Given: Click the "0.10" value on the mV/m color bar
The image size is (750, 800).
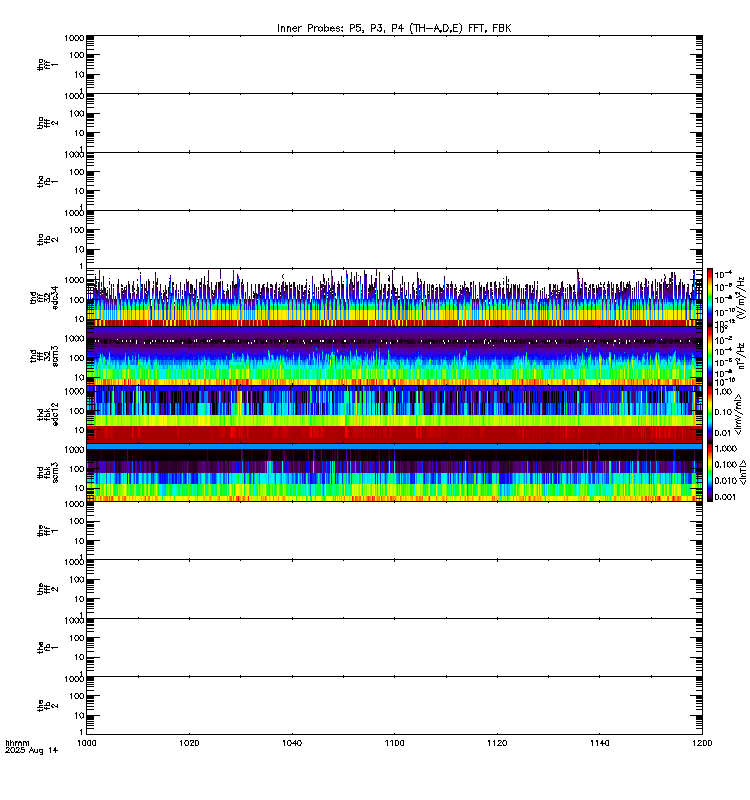Looking at the screenshot, I should [x=723, y=412].
